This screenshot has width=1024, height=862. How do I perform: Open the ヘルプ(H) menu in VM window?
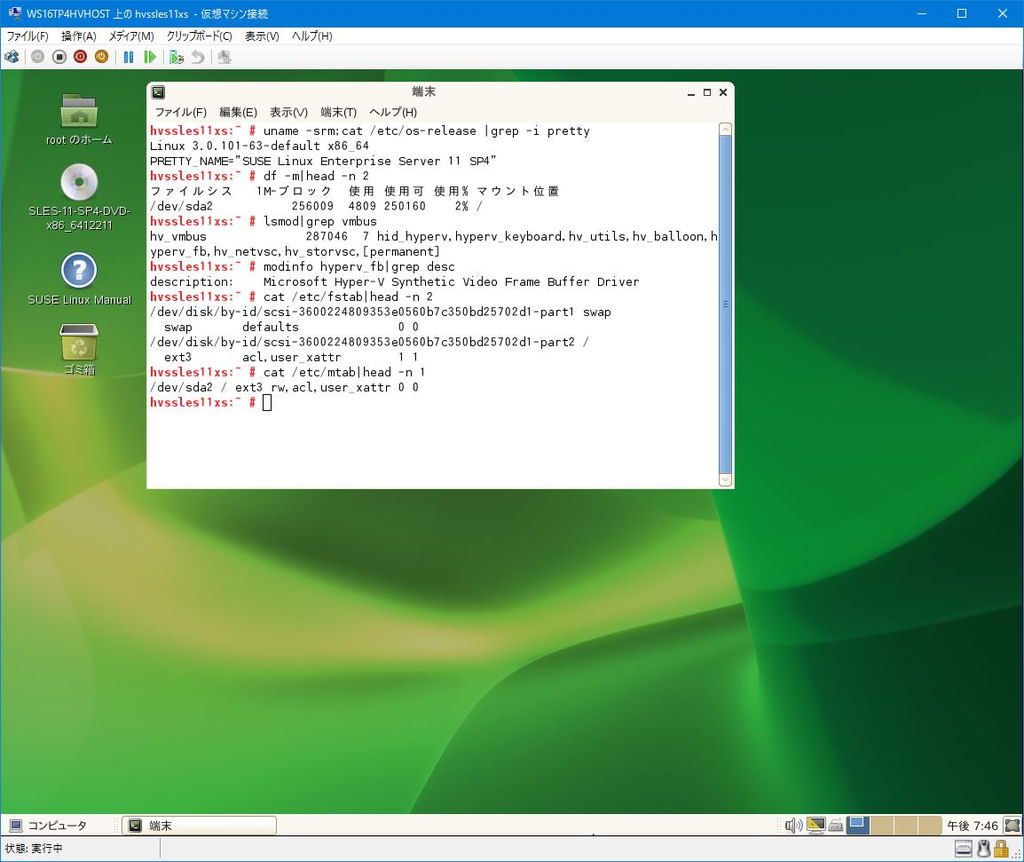[312, 36]
